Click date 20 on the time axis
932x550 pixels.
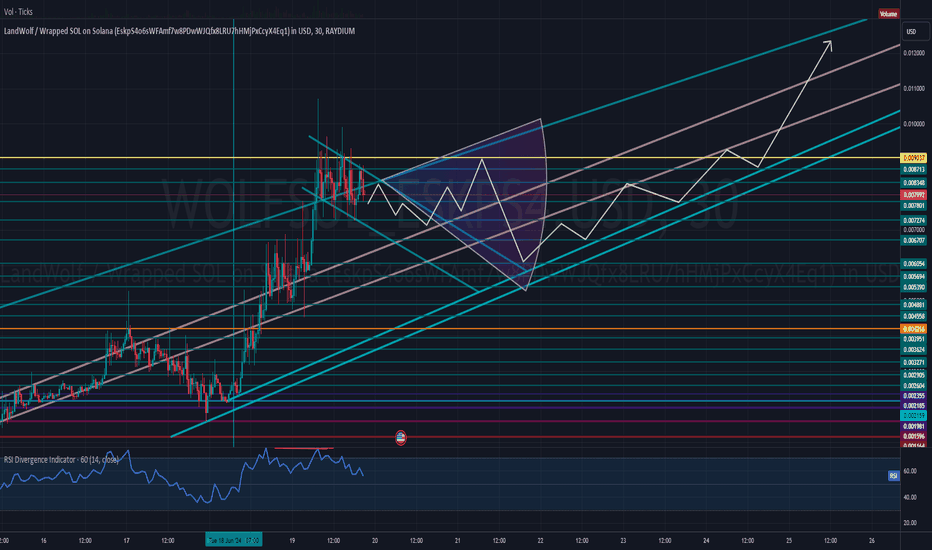pyautogui.click(x=375, y=540)
